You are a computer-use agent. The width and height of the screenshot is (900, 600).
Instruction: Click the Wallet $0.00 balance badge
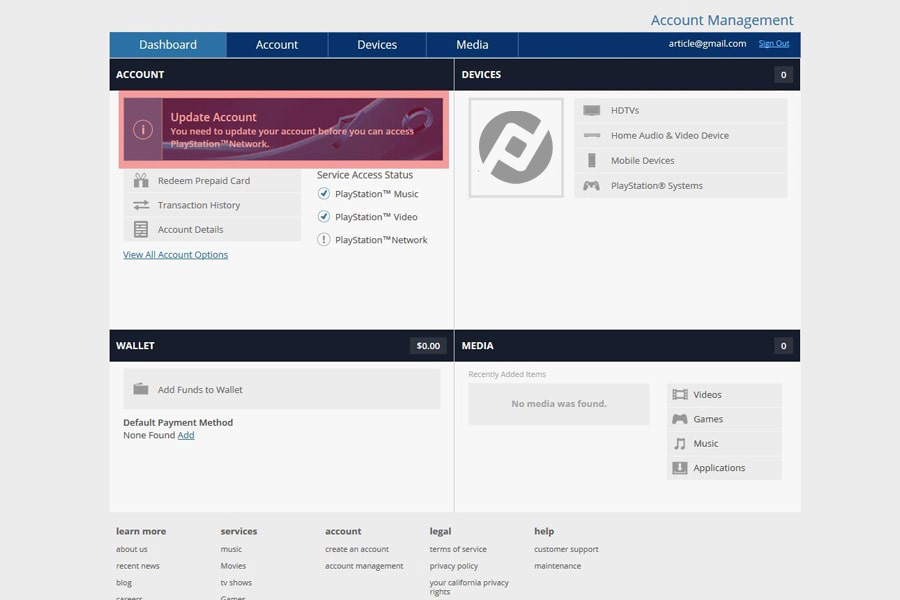(428, 346)
